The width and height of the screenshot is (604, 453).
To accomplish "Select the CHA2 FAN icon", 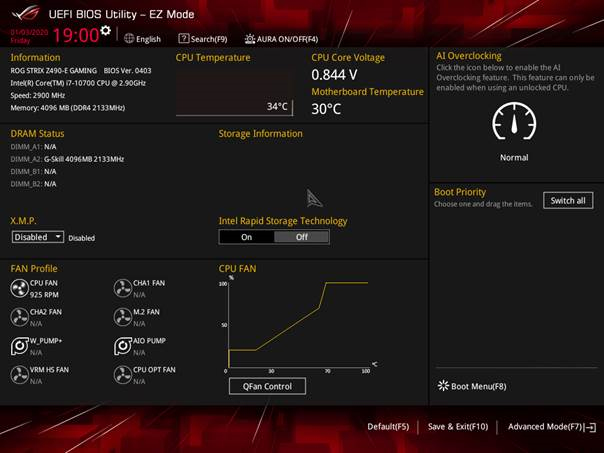I will coord(19,317).
